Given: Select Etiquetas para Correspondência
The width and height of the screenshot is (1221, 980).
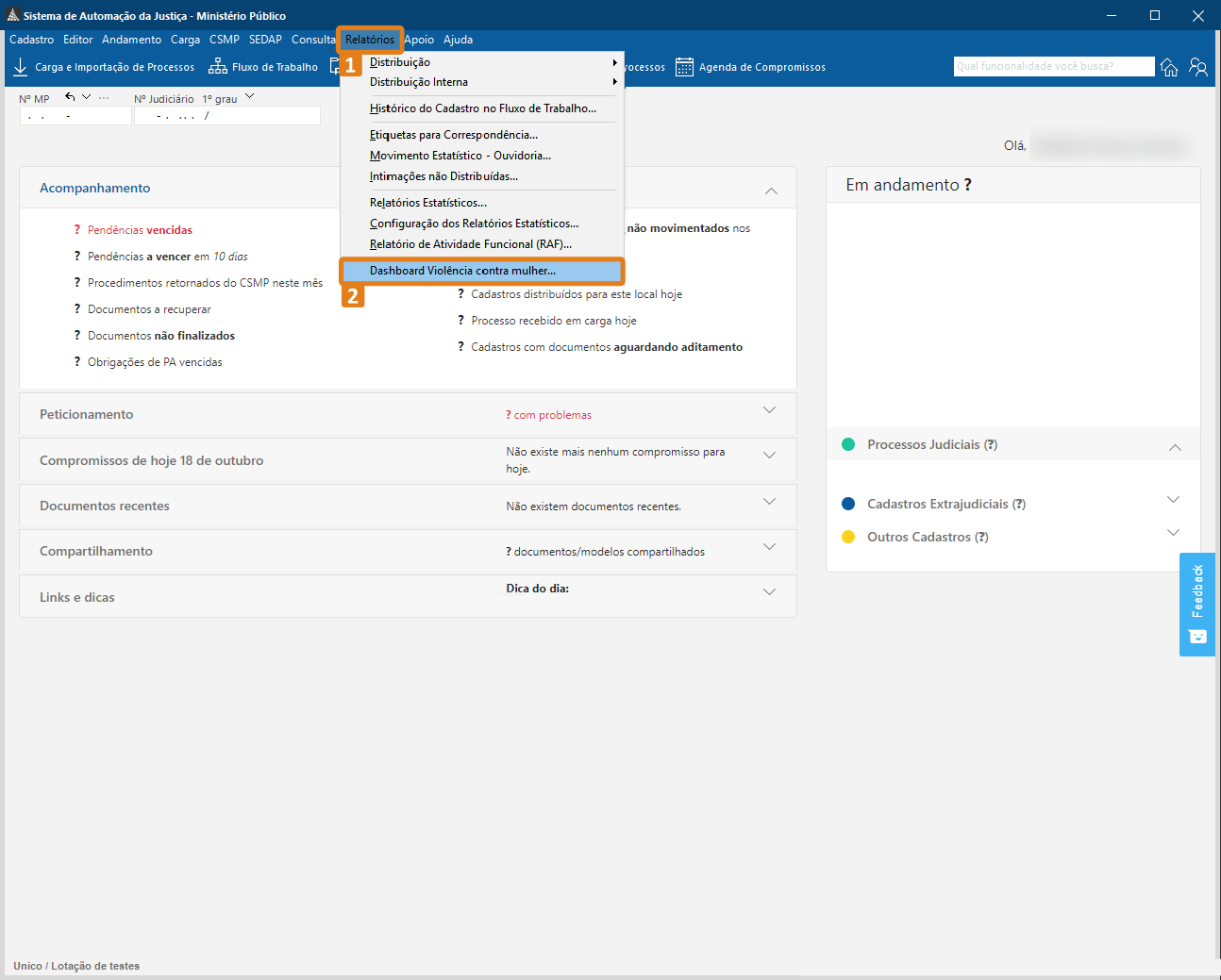Looking at the screenshot, I should pos(481,135).
